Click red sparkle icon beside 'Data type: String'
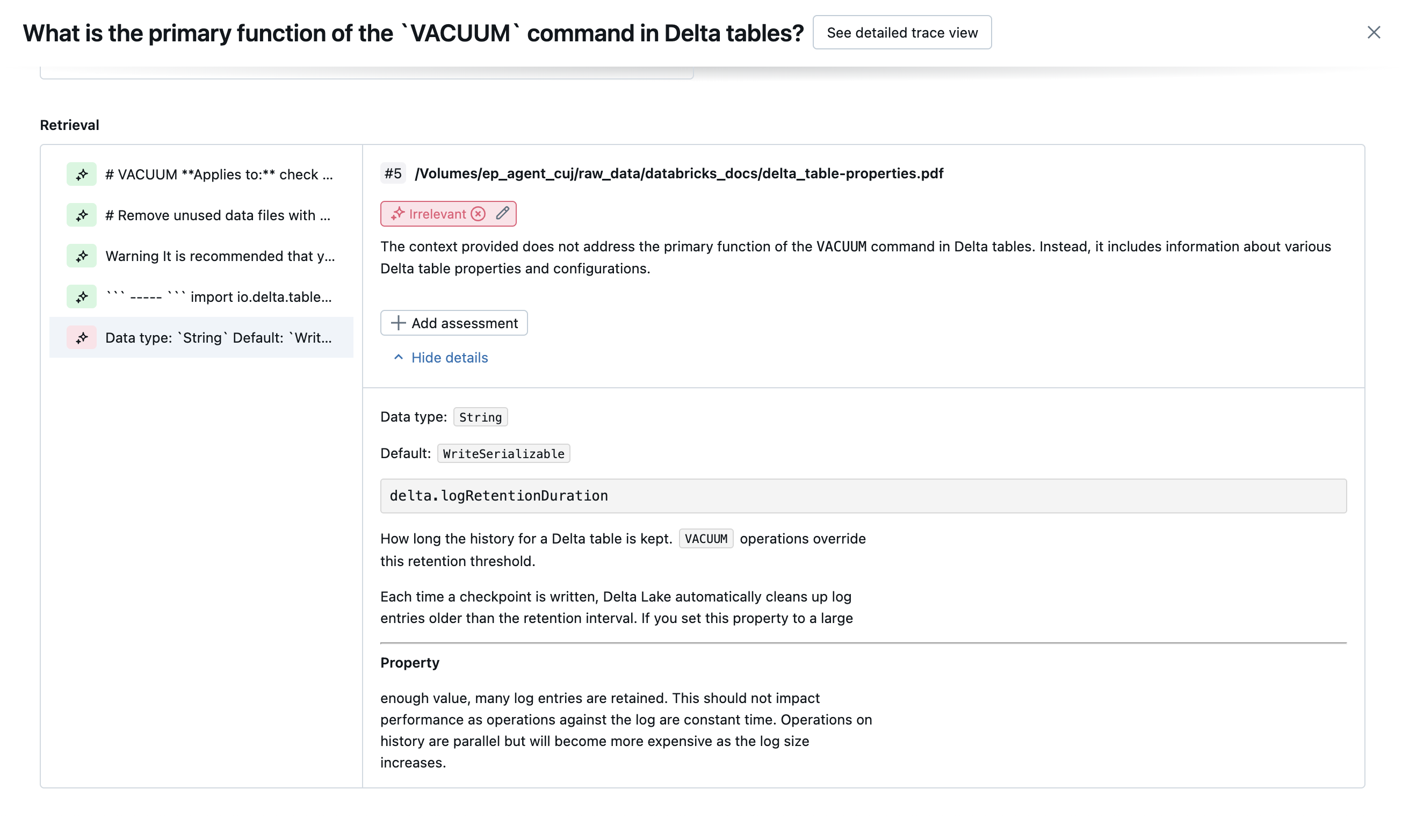This screenshot has height=840, width=1402. tap(82, 337)
